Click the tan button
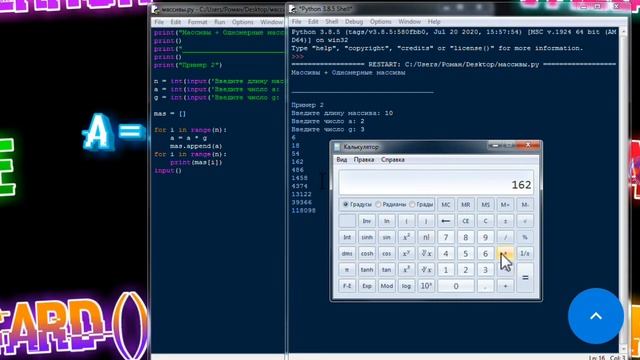The height and width of the screenshot is (360, 640). (x=387, y=269)
